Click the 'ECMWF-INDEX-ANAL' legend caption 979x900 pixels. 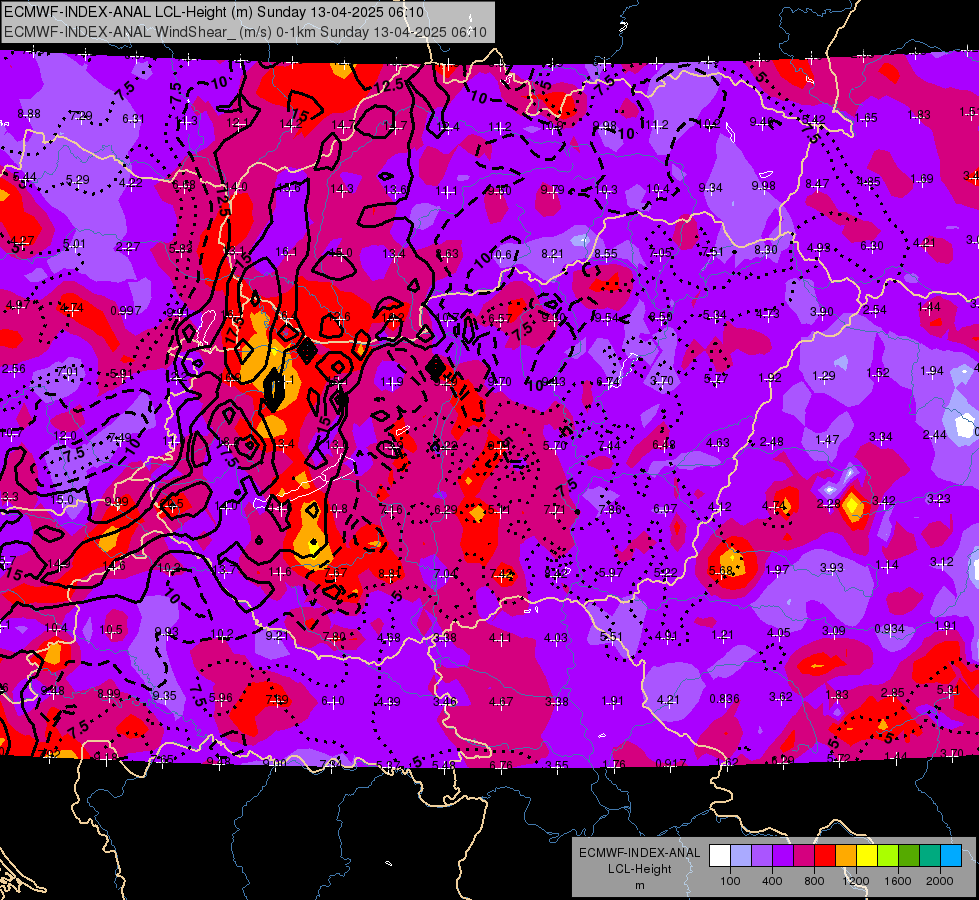click(x=639, y=853)
